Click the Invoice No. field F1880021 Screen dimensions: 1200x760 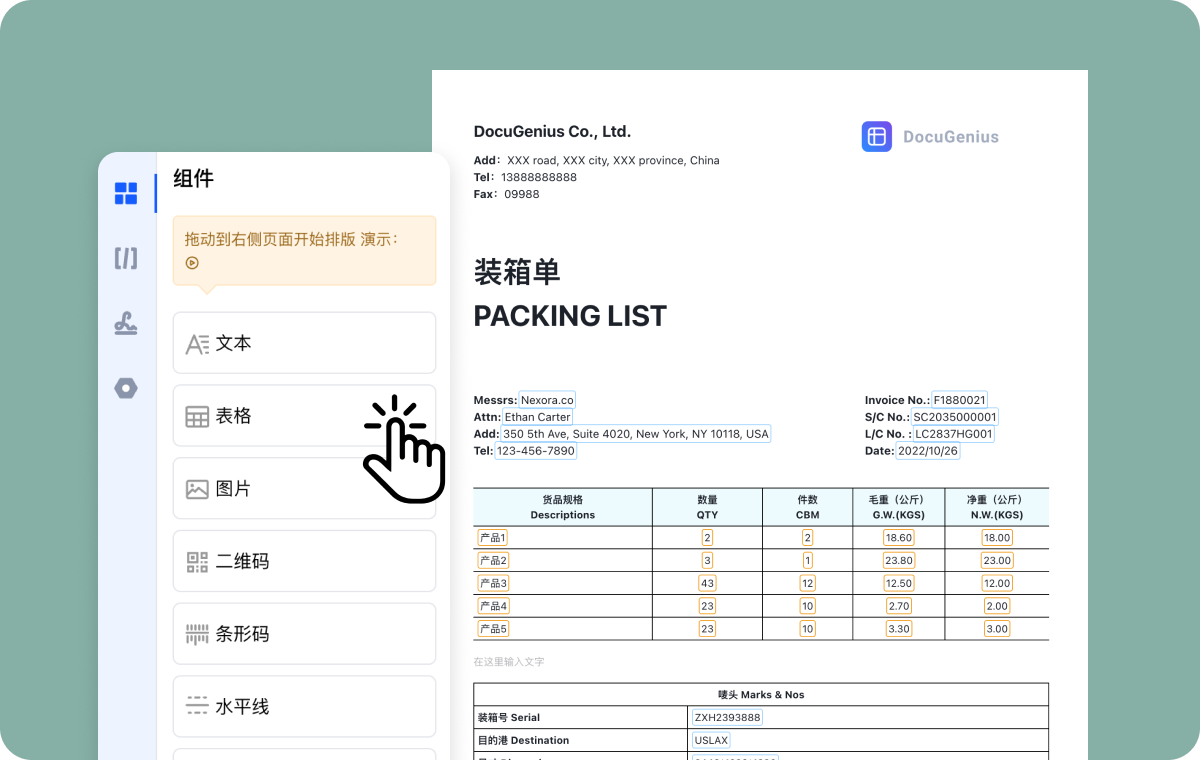point(960,400)
